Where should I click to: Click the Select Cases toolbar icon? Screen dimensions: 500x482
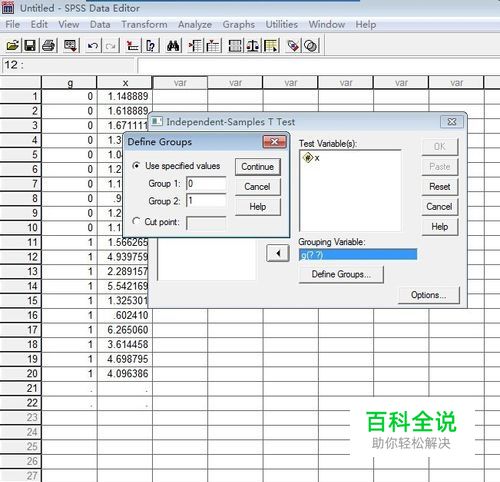(271, 46)
